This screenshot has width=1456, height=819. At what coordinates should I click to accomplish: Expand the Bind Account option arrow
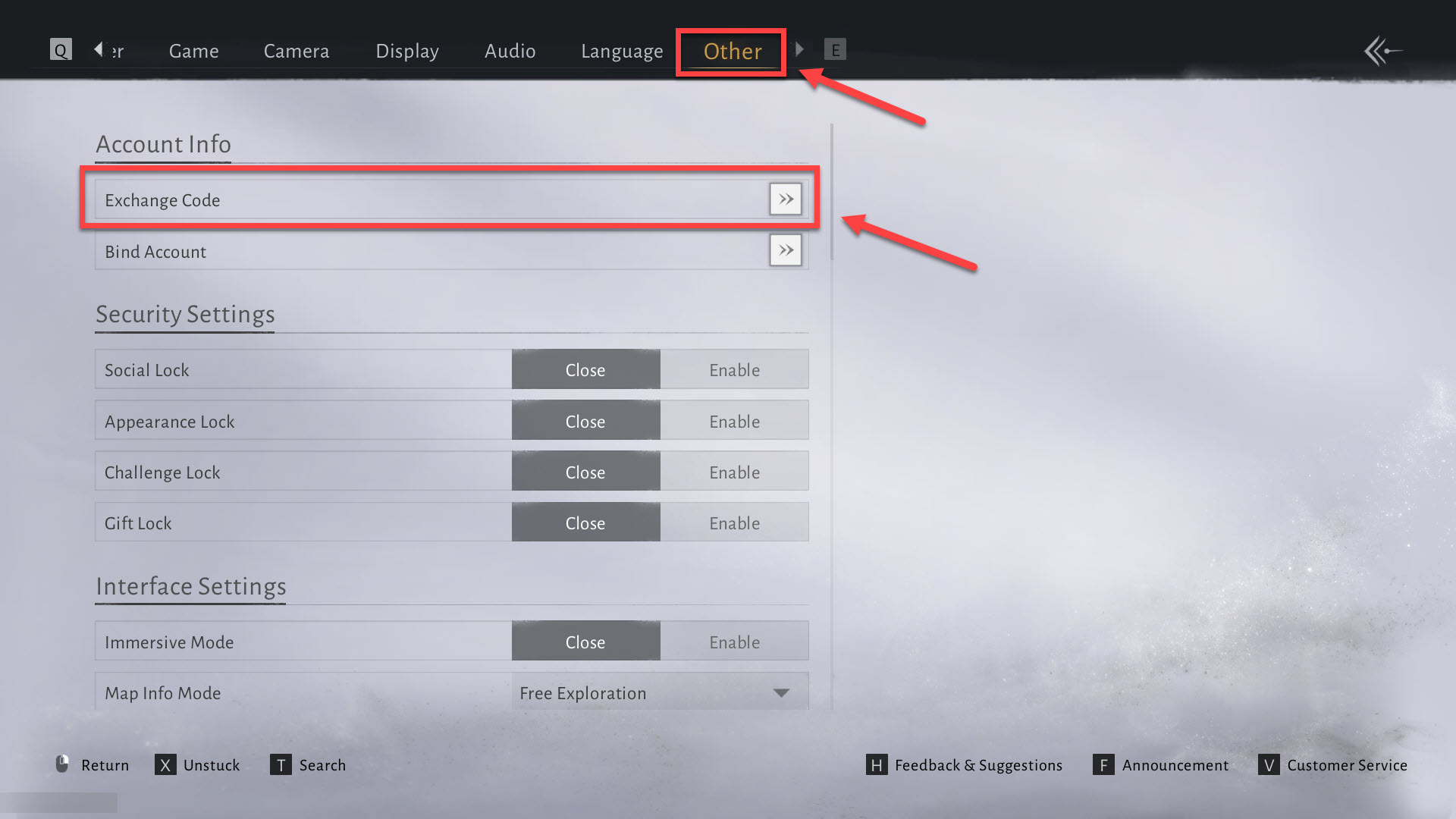pyautogui.click(x=786, y=250)
